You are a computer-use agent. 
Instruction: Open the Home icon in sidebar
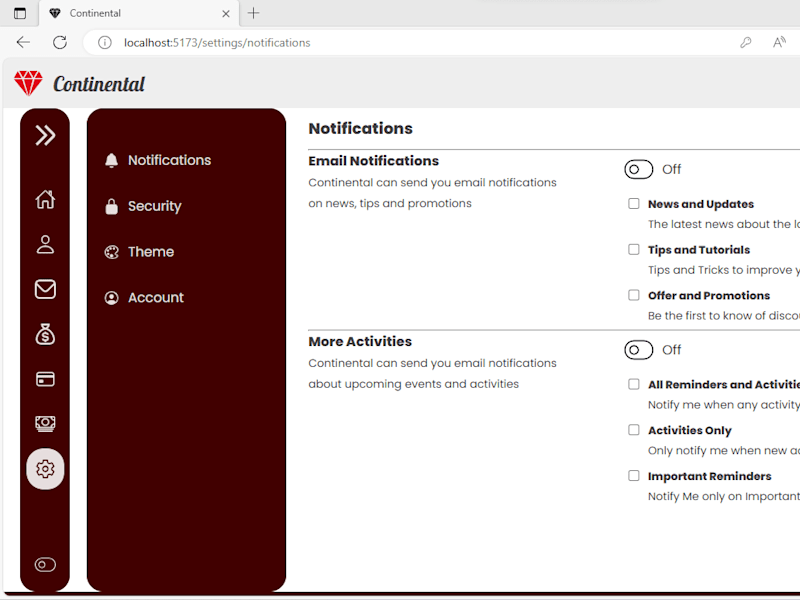tap(45, 199)
